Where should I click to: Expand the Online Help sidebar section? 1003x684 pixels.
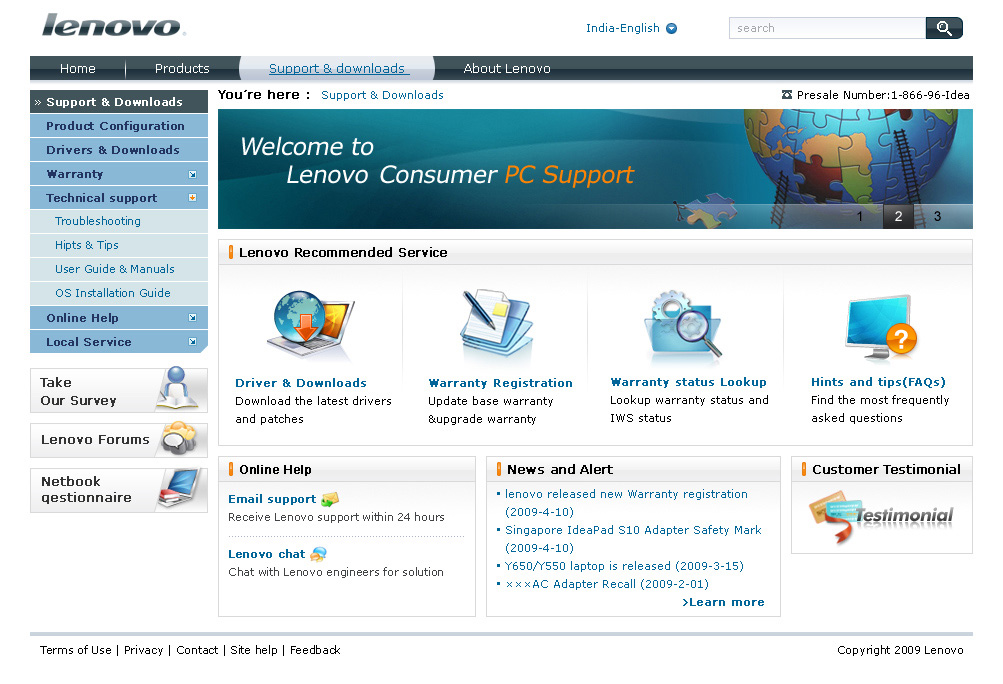tap(192, 318)
